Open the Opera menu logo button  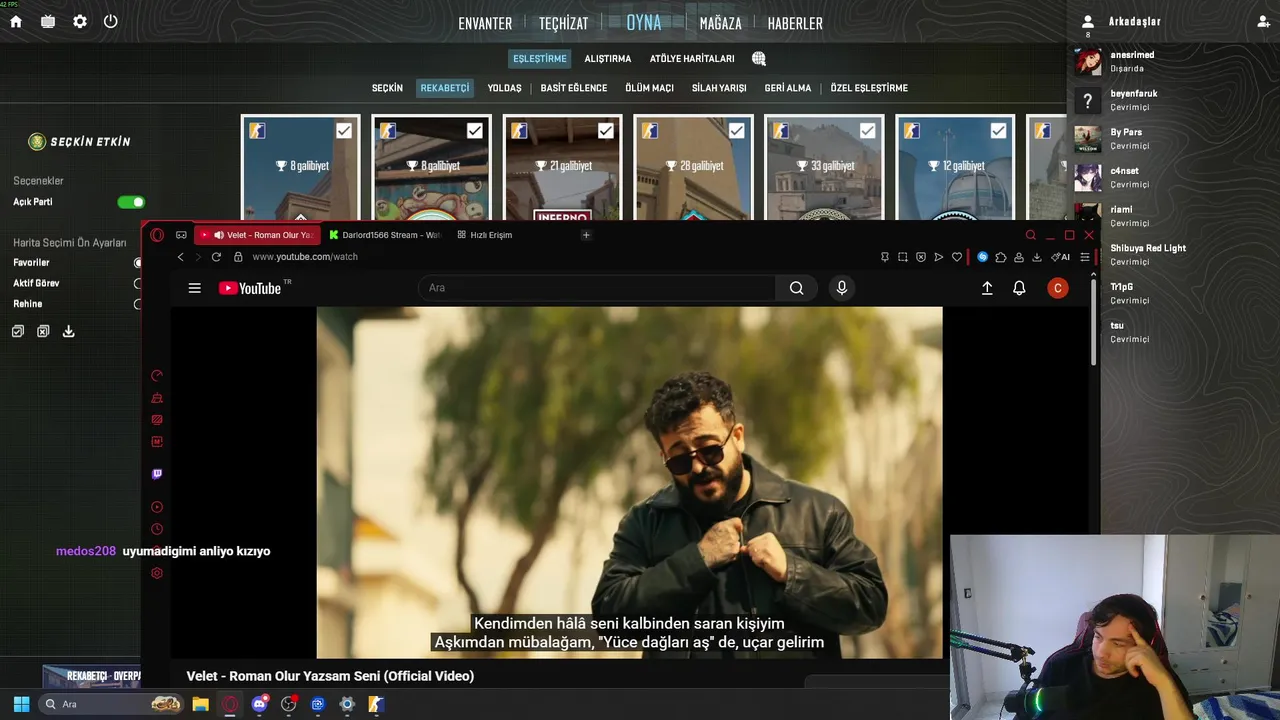(157, 235)
